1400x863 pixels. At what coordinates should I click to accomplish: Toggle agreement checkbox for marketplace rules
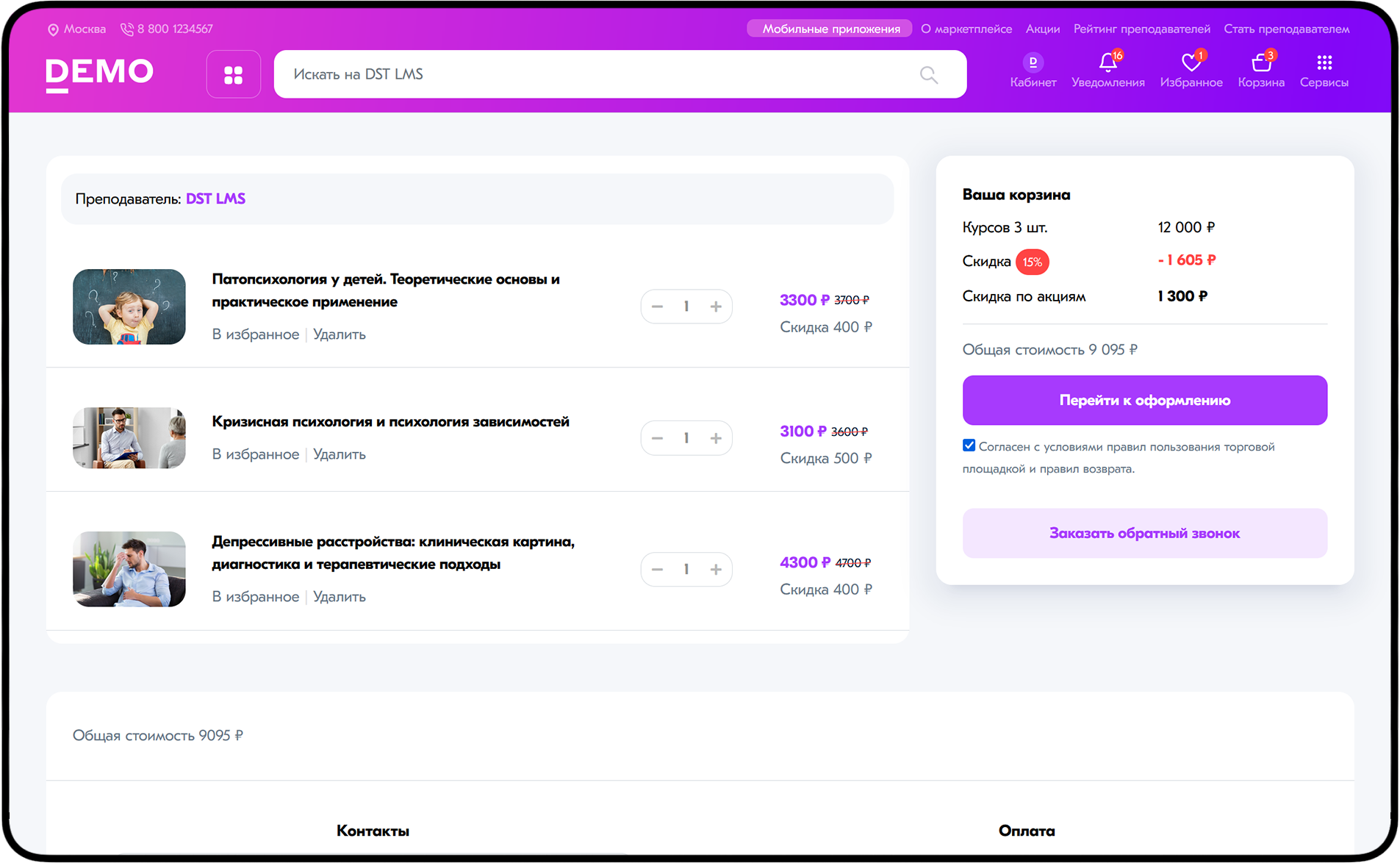tap(969, 445)
